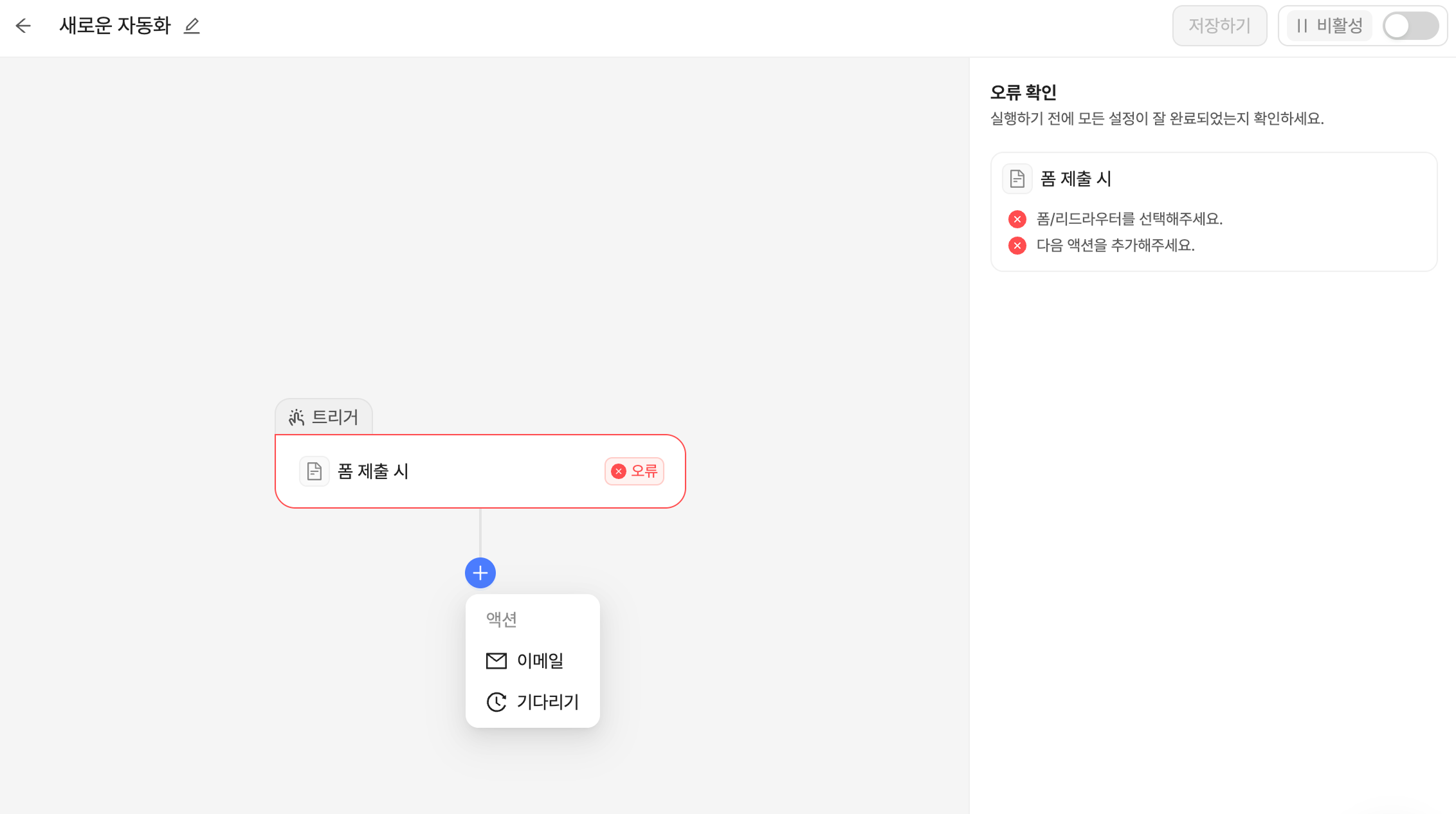The image size is (1456, 814).
Task: Click the 새로운 자동화 title text
Action: [115, 26]
